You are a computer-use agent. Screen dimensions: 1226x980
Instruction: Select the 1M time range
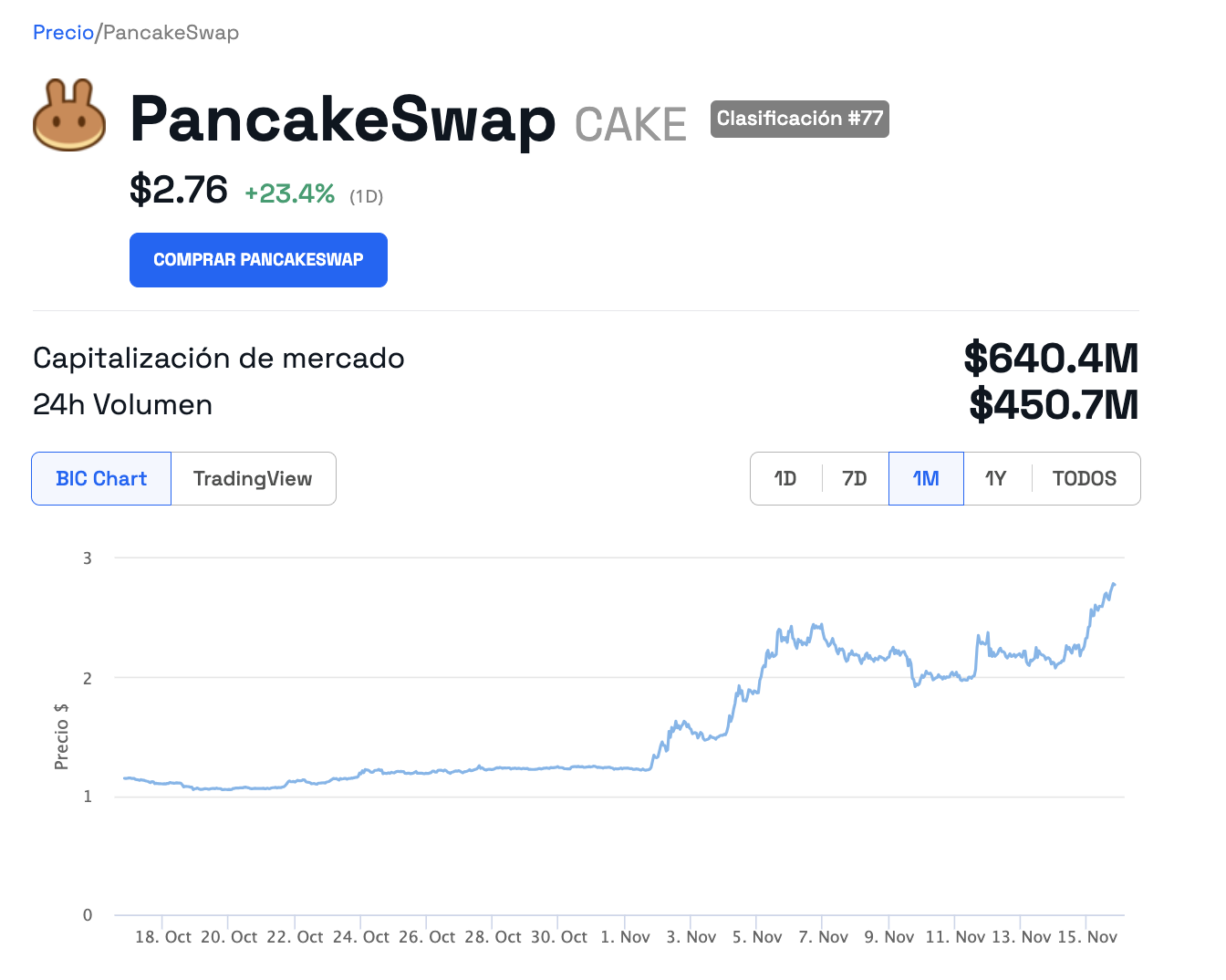pyautogui.click(x=926, y=479)
